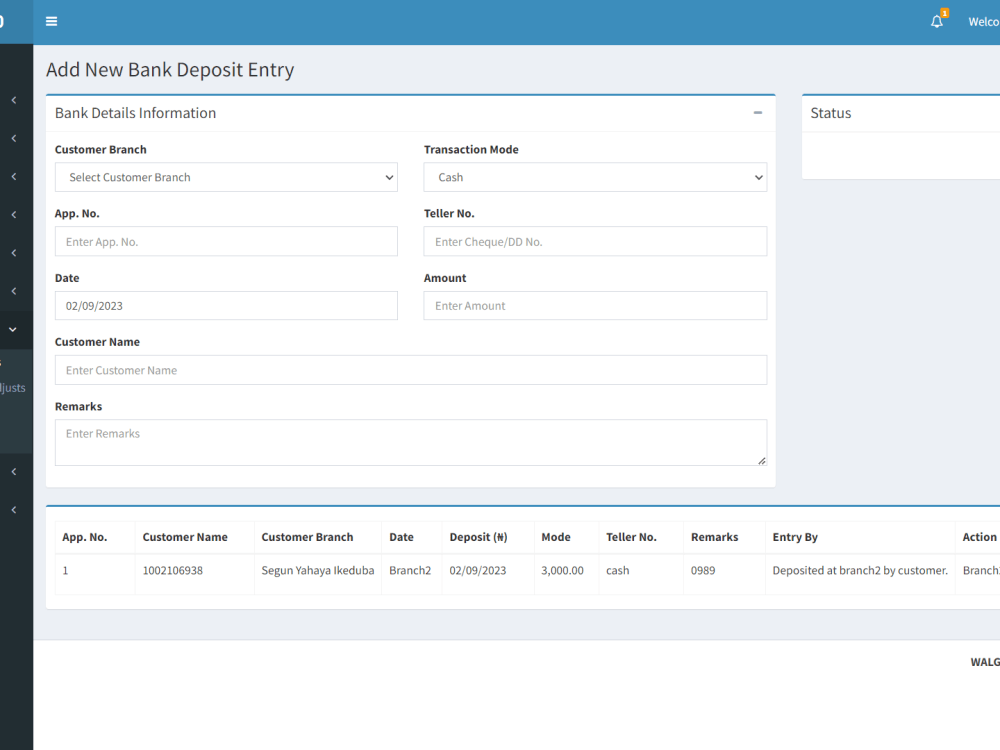Open the notifications bell

[937, 22]
